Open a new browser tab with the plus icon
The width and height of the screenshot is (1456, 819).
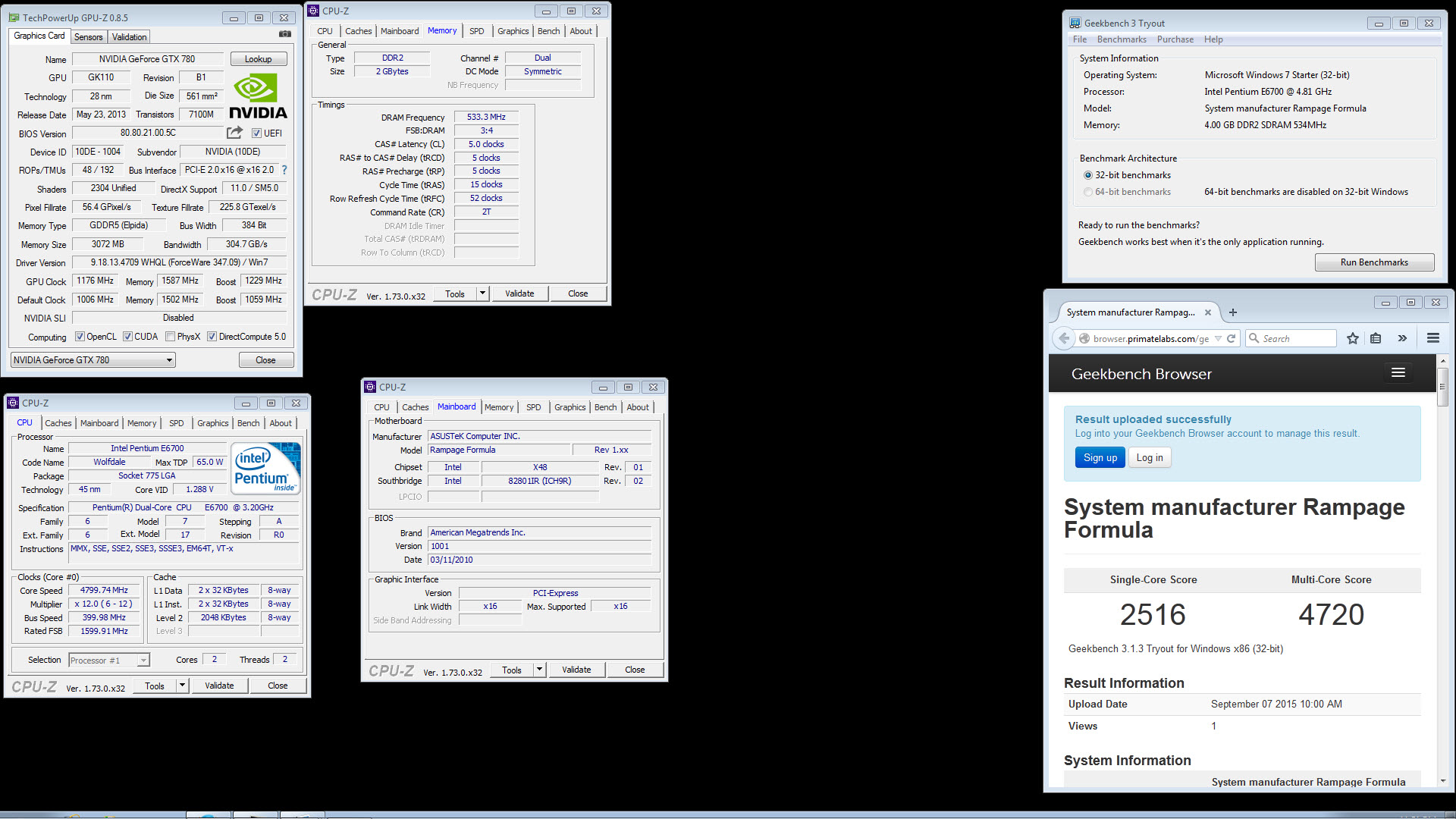(x=1232, y=312)
